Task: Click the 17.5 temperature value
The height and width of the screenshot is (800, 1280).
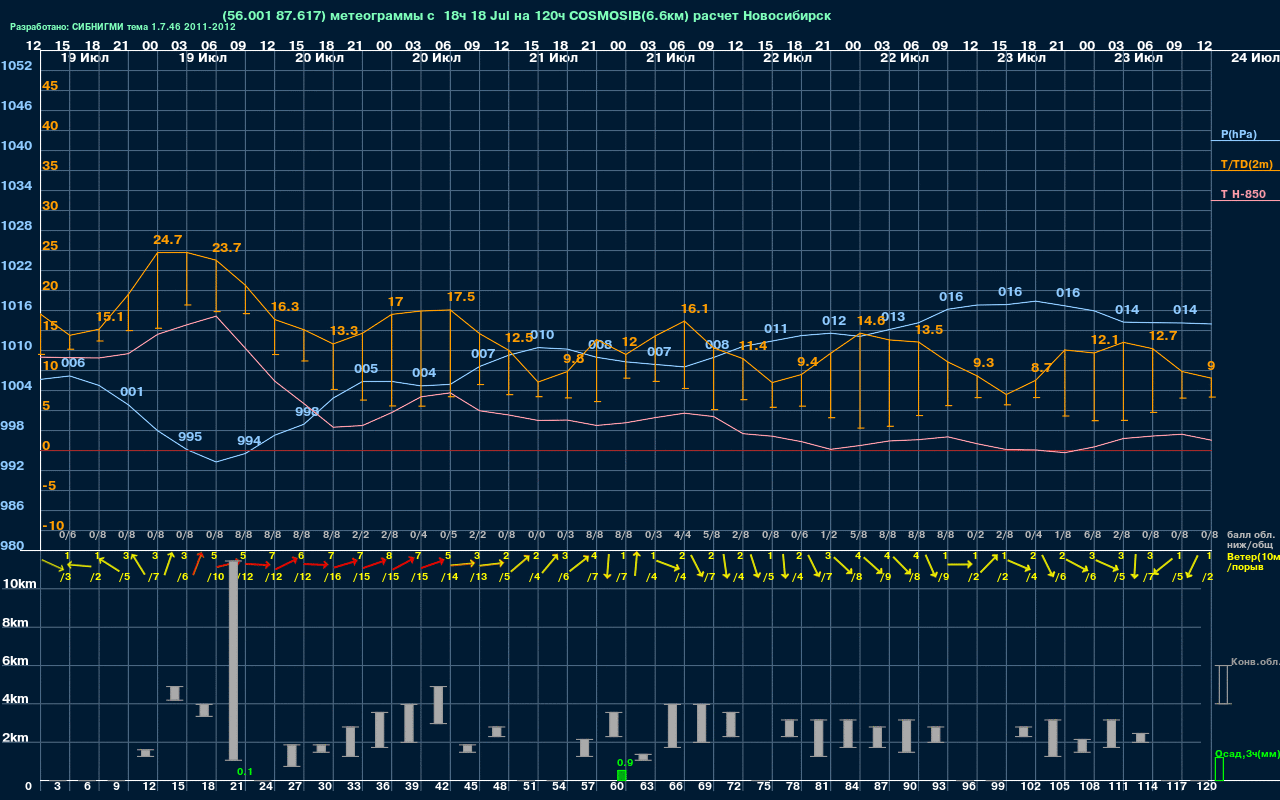Action: coord(461,297)
